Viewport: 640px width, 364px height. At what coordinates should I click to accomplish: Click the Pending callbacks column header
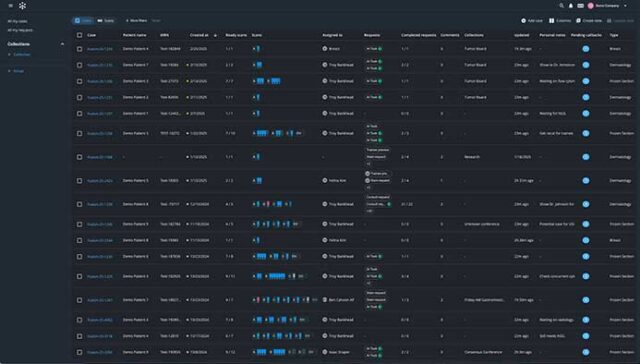click(x=586, y=35)
